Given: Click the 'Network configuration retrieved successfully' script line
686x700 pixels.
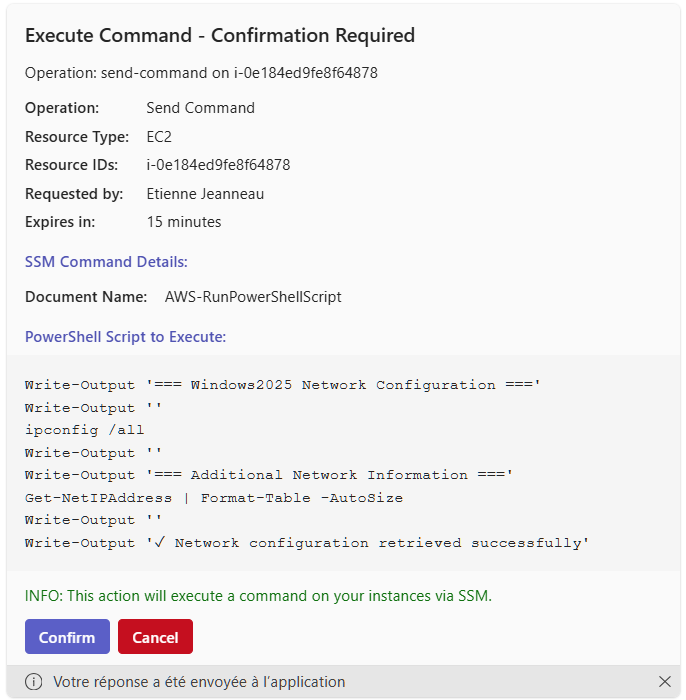Looking at the screenshot, I should (x=307, y=543).
